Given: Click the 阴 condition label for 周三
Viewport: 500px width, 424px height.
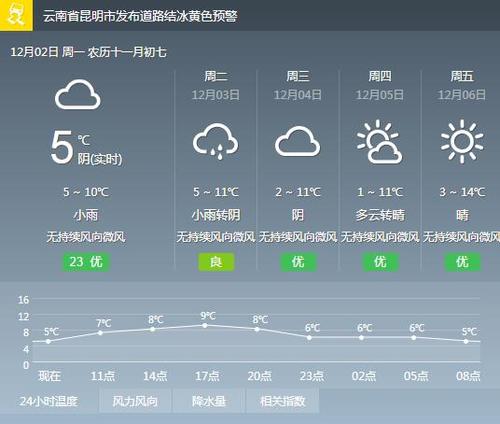Looking at the screenshot, I should (x=298, y=215).
